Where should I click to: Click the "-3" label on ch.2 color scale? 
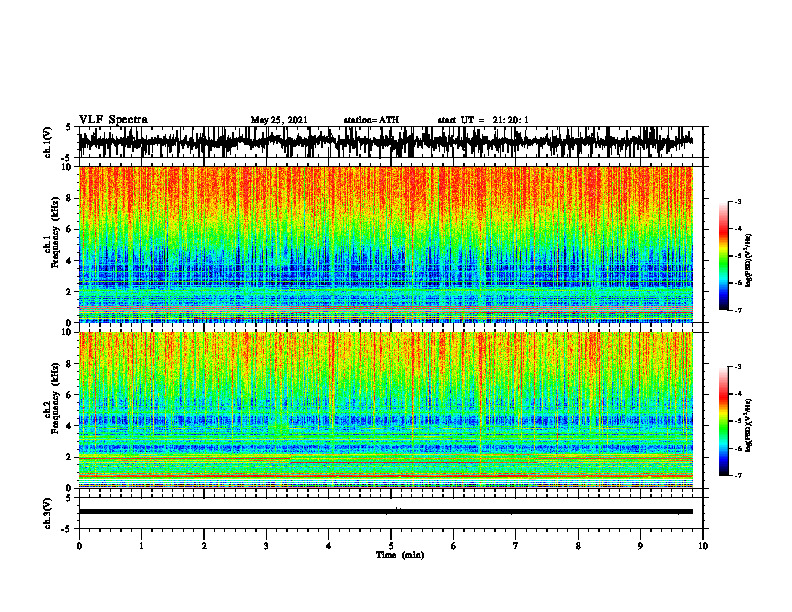(738, 367)
